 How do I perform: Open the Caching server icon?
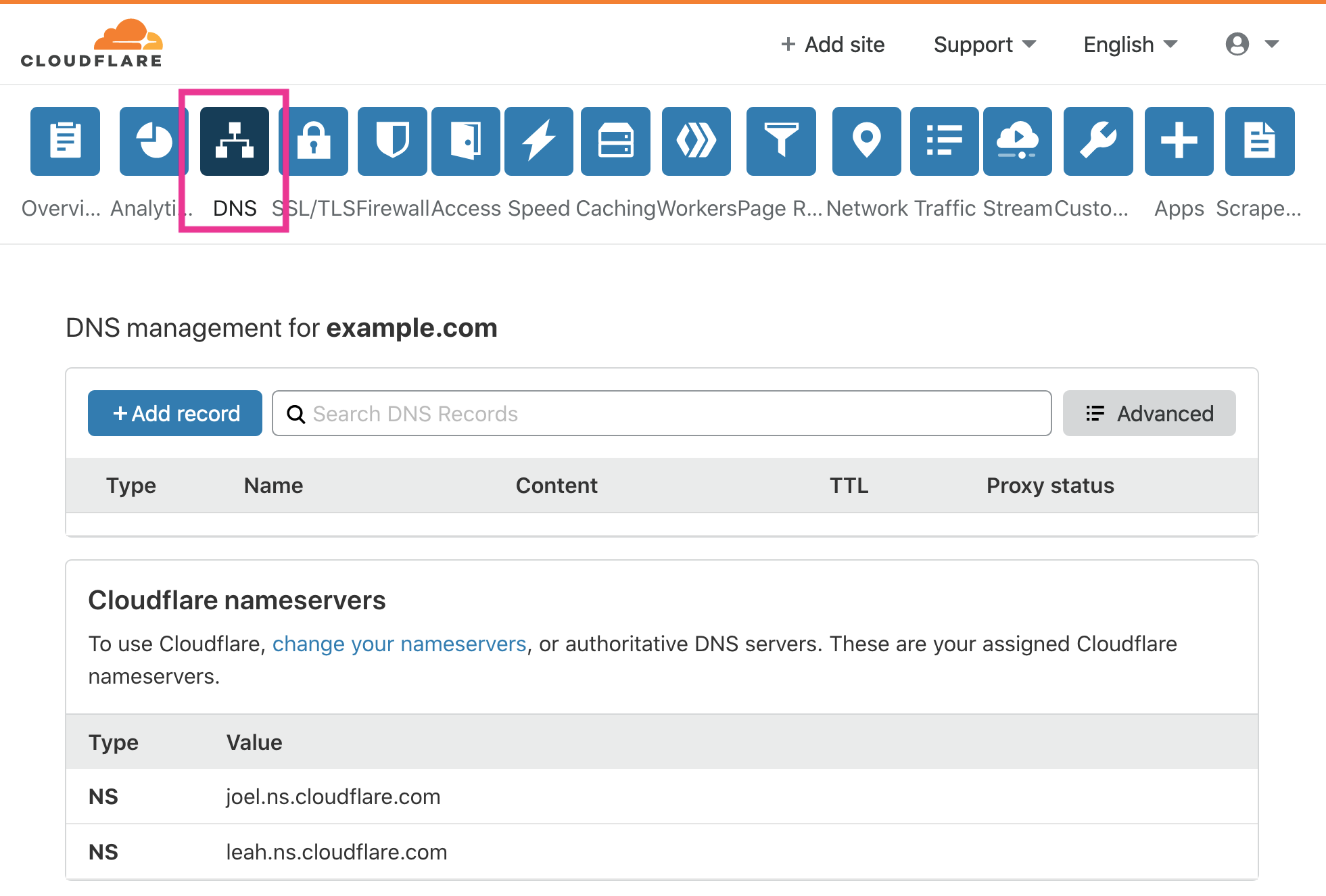tap(615, 141)
